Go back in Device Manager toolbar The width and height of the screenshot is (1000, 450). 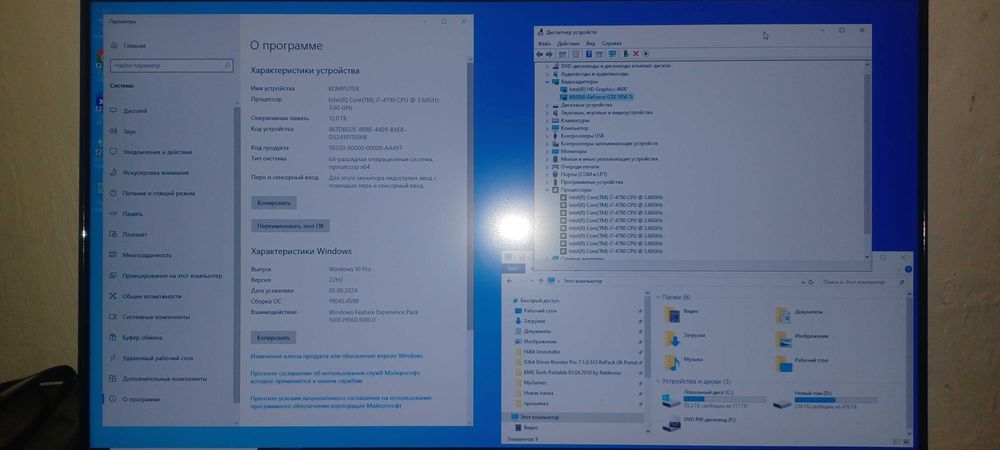tap(540, 54)
